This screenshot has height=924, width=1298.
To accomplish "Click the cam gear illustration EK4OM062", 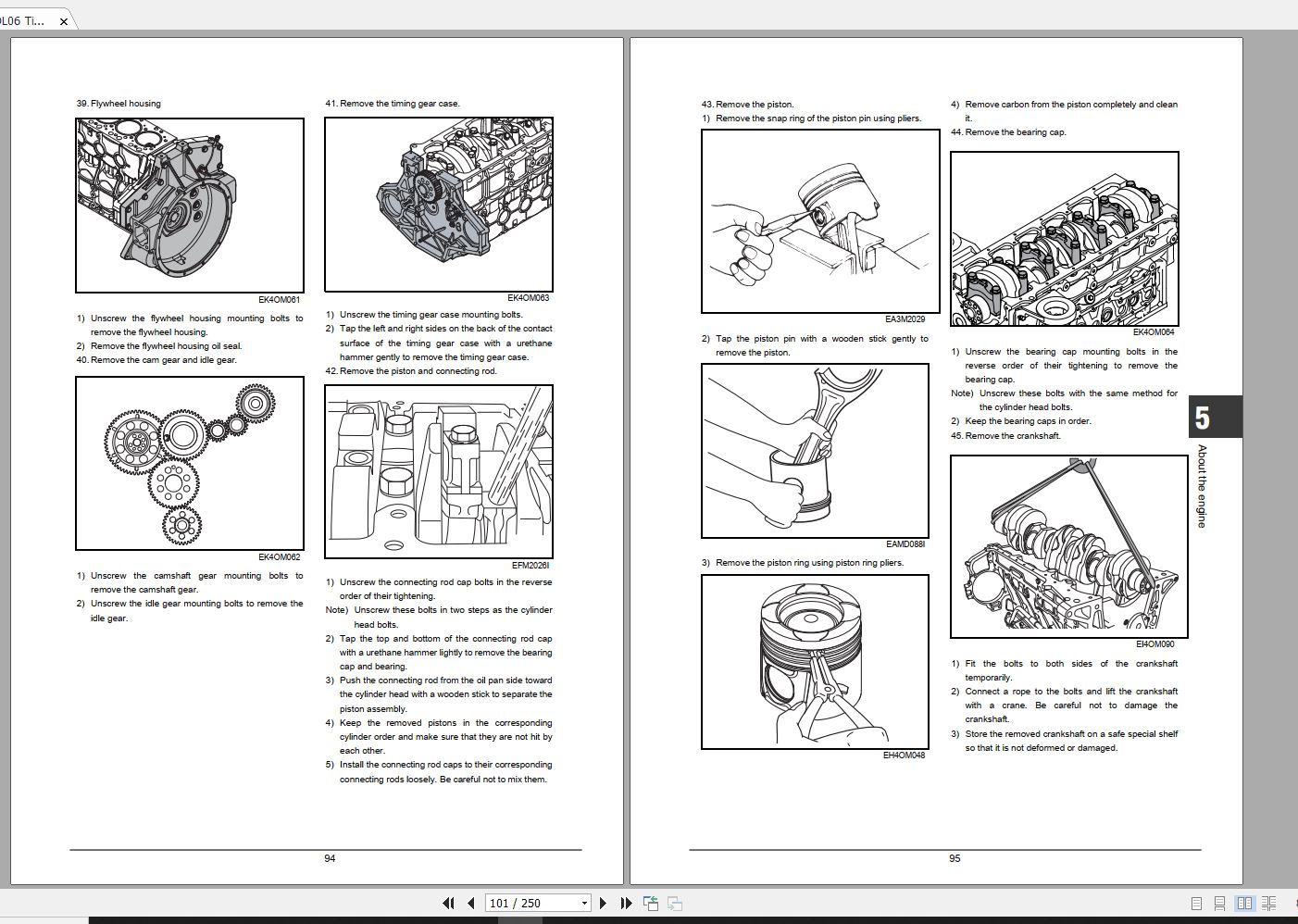I will pos(190,463).
